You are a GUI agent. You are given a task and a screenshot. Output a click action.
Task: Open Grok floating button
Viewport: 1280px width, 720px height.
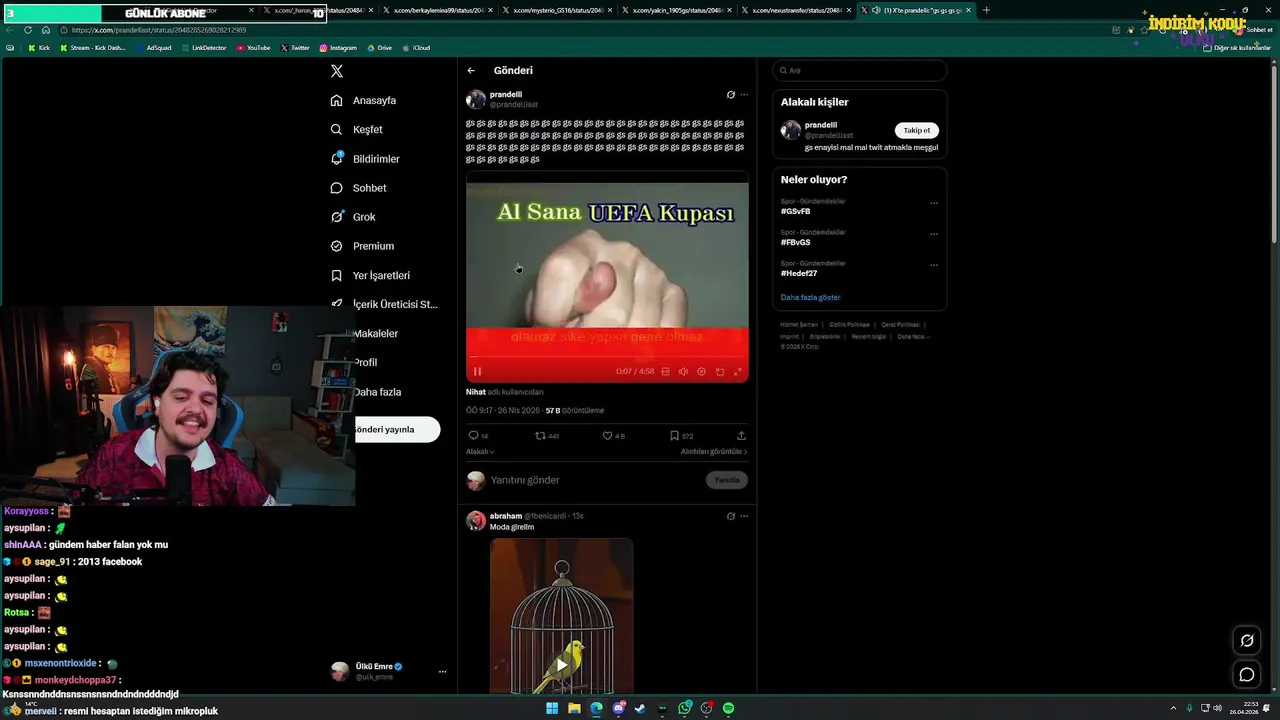pyautogui.click(x=1247, y=641)
